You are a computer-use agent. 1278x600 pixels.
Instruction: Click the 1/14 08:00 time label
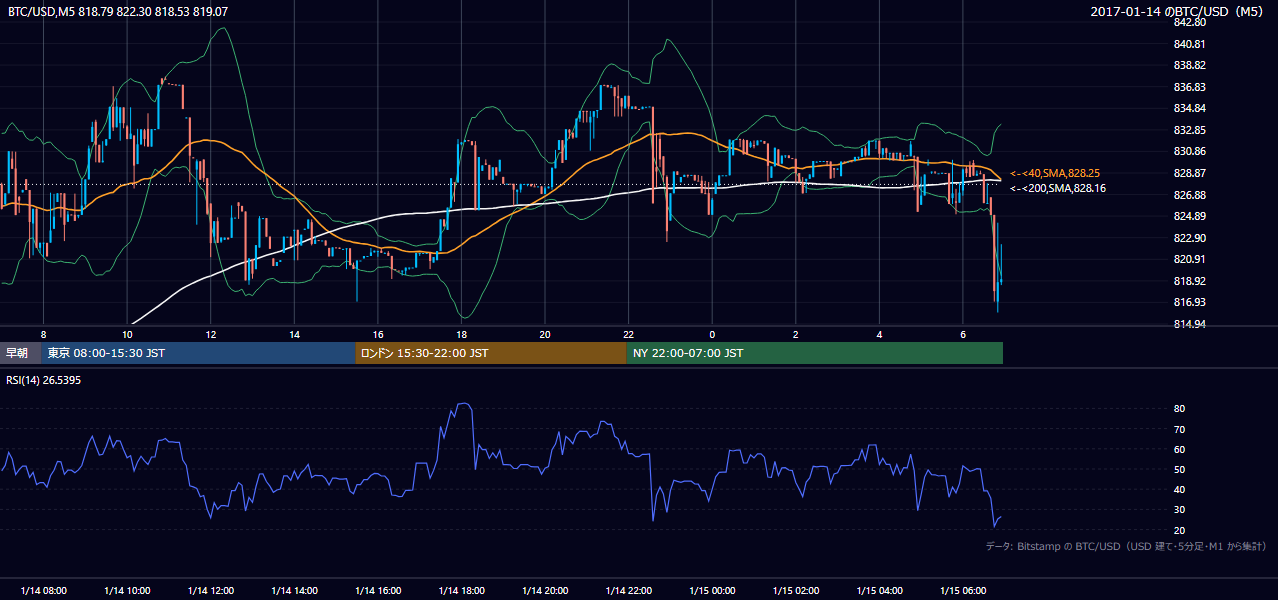(x=43, y=590)
